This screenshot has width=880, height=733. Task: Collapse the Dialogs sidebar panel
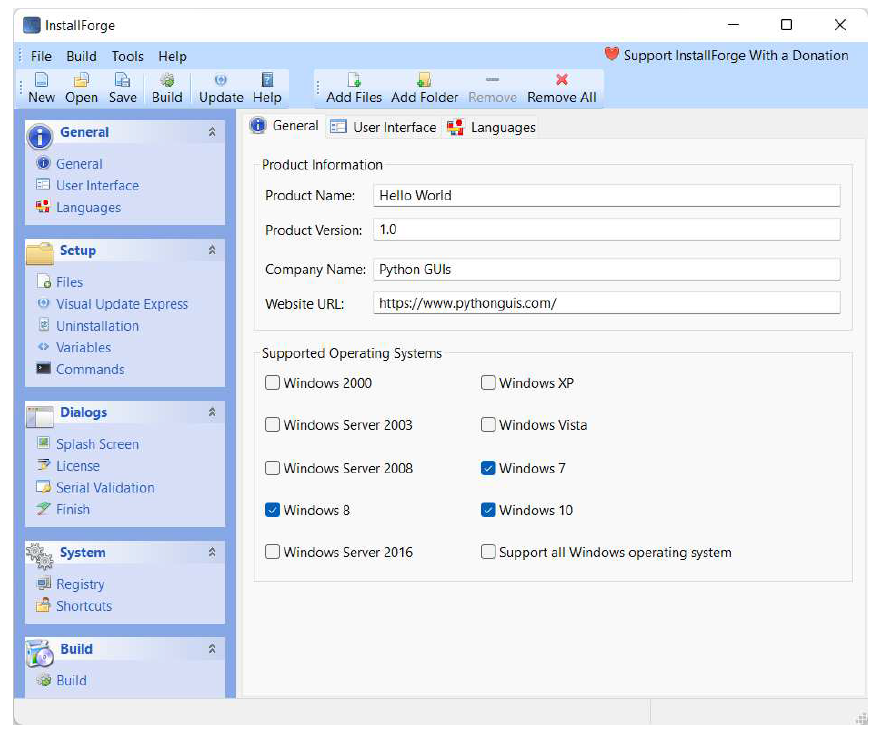[x=211, y=412]
